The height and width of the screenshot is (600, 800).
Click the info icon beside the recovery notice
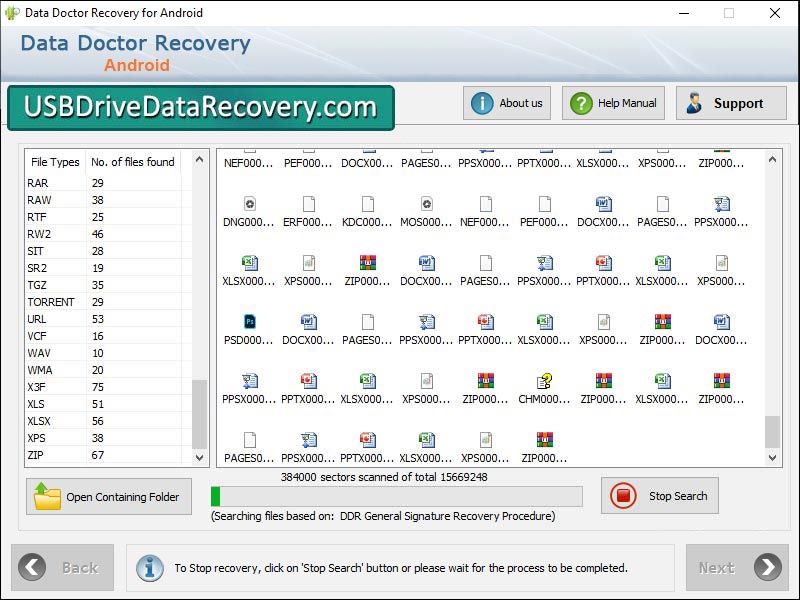(x=150, y=567)
